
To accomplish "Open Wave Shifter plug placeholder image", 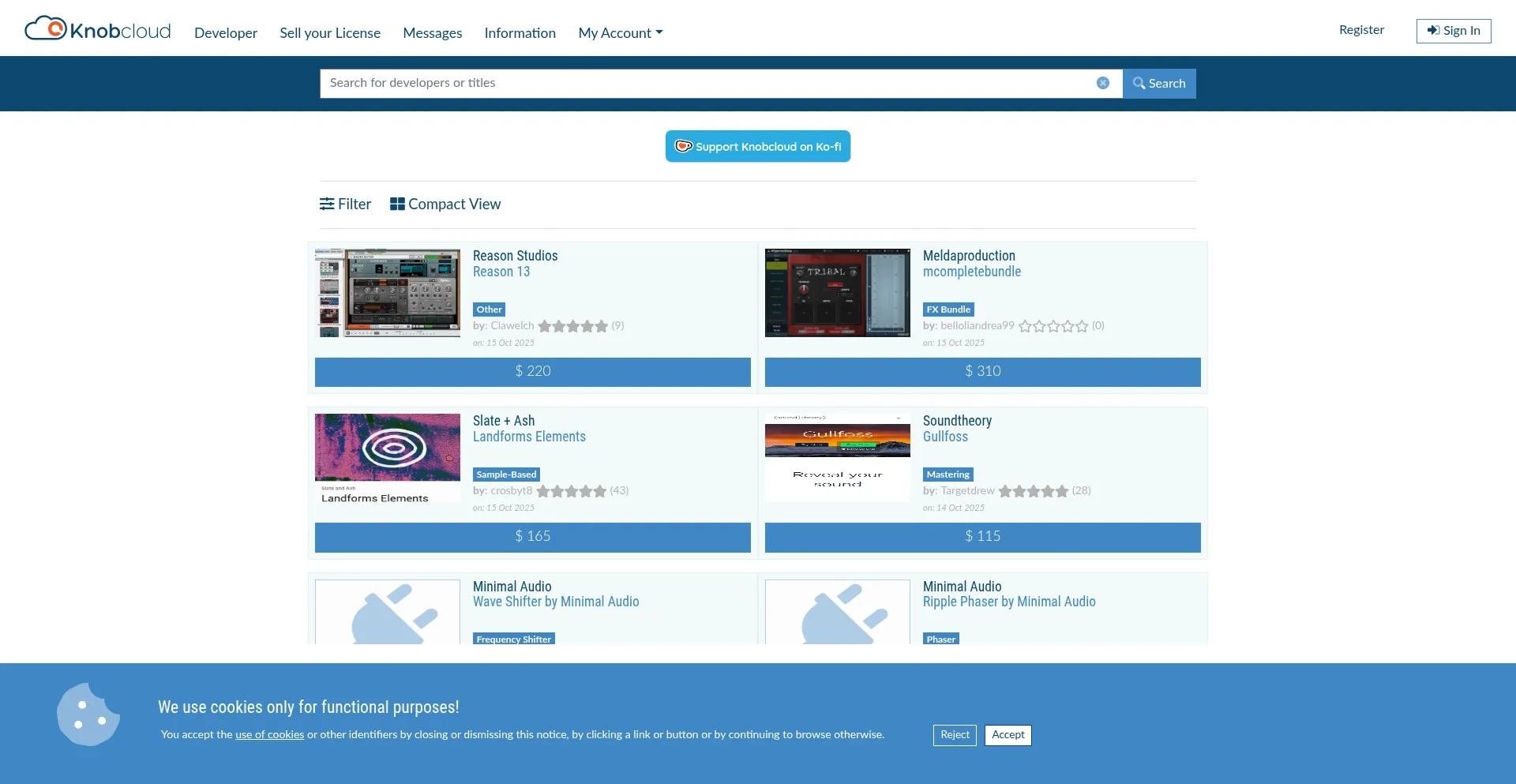I will point(387,613).
